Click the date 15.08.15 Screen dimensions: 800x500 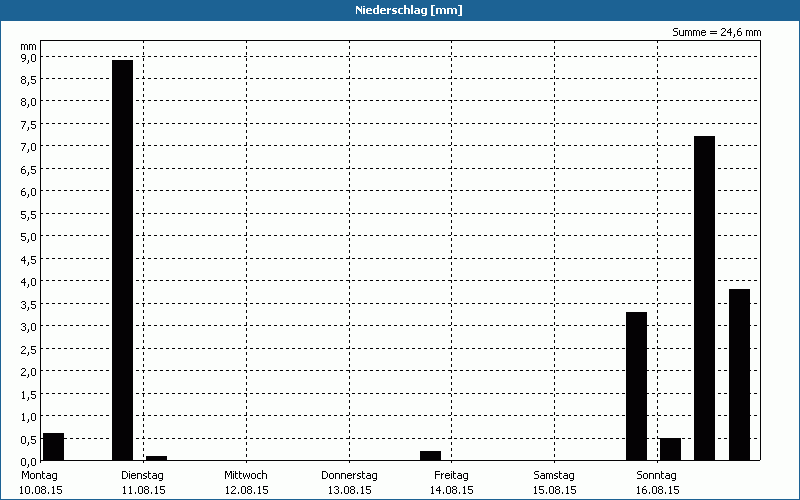[555, 490]
